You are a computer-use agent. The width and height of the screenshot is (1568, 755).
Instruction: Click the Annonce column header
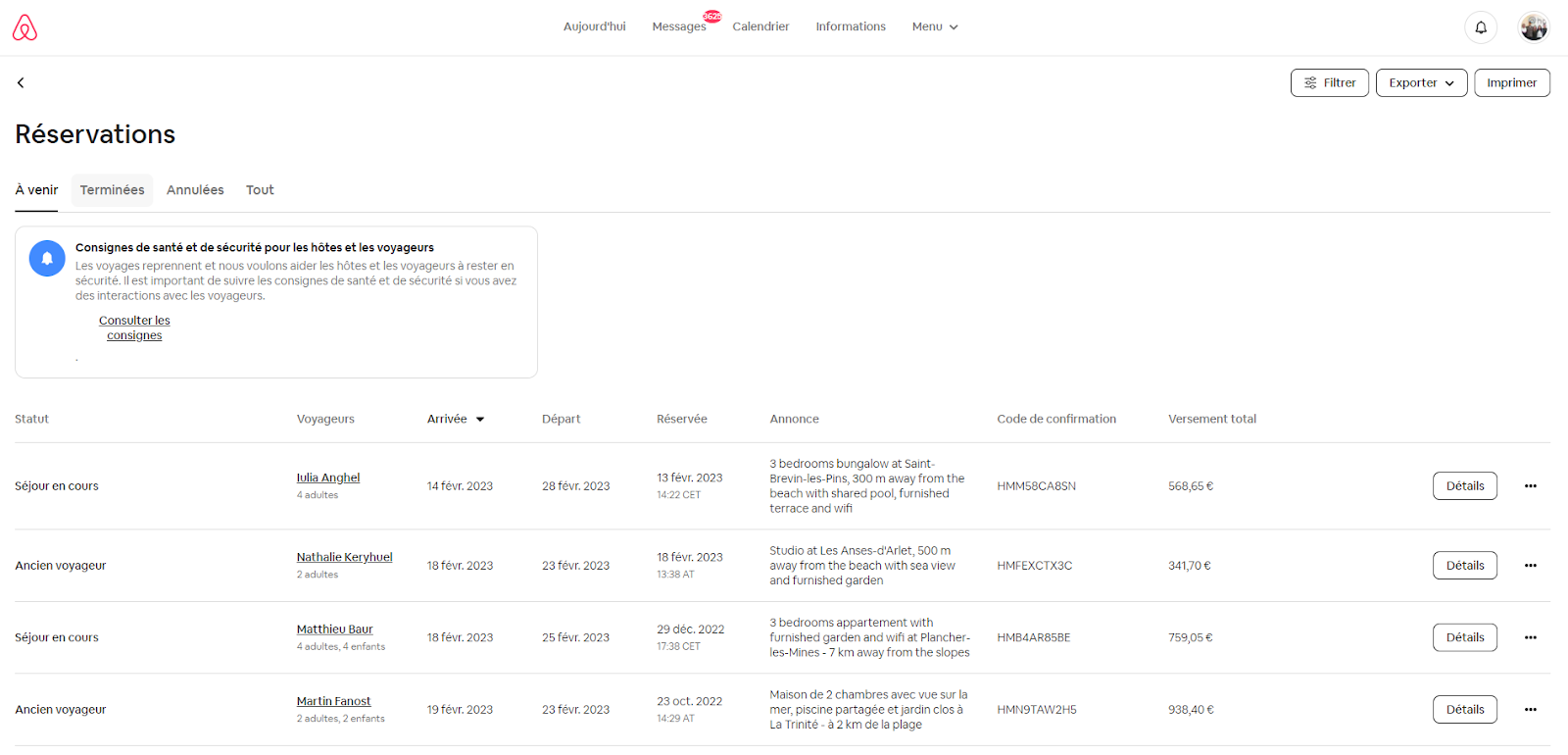click(x=794, y=420)
